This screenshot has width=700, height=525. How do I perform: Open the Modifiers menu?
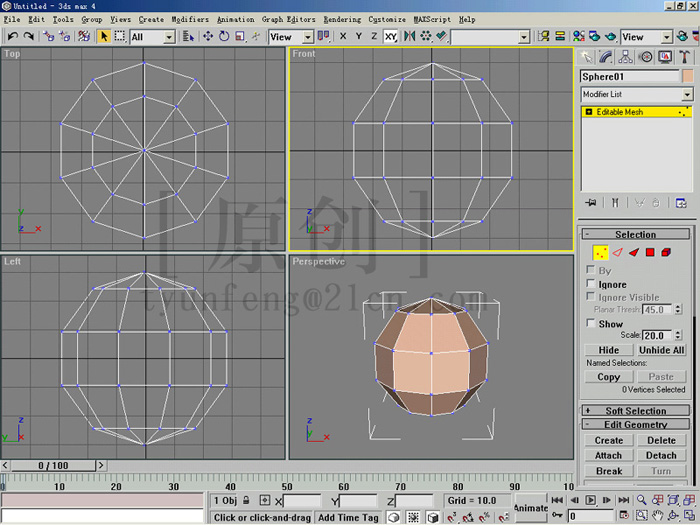coord(190,19)
